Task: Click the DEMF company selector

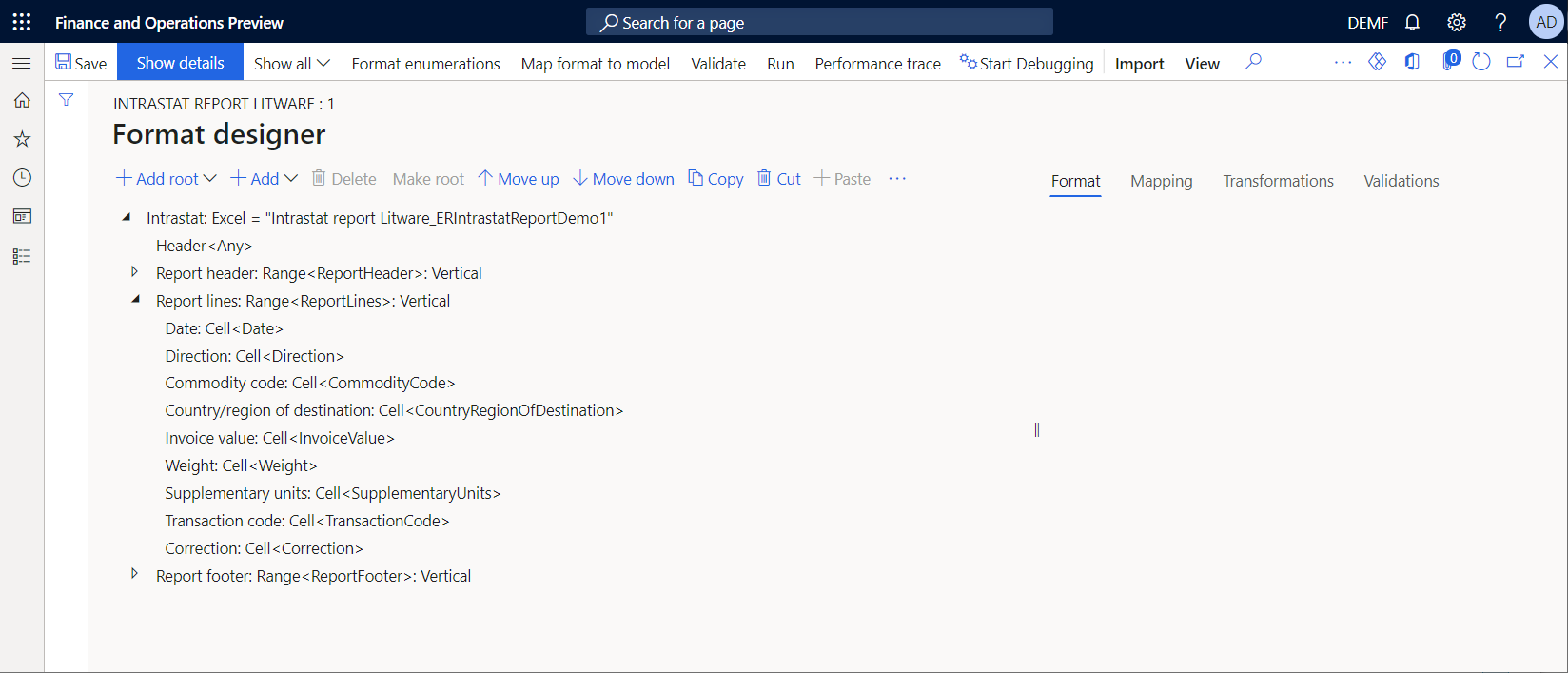Action: click(x=1367, y=23)
